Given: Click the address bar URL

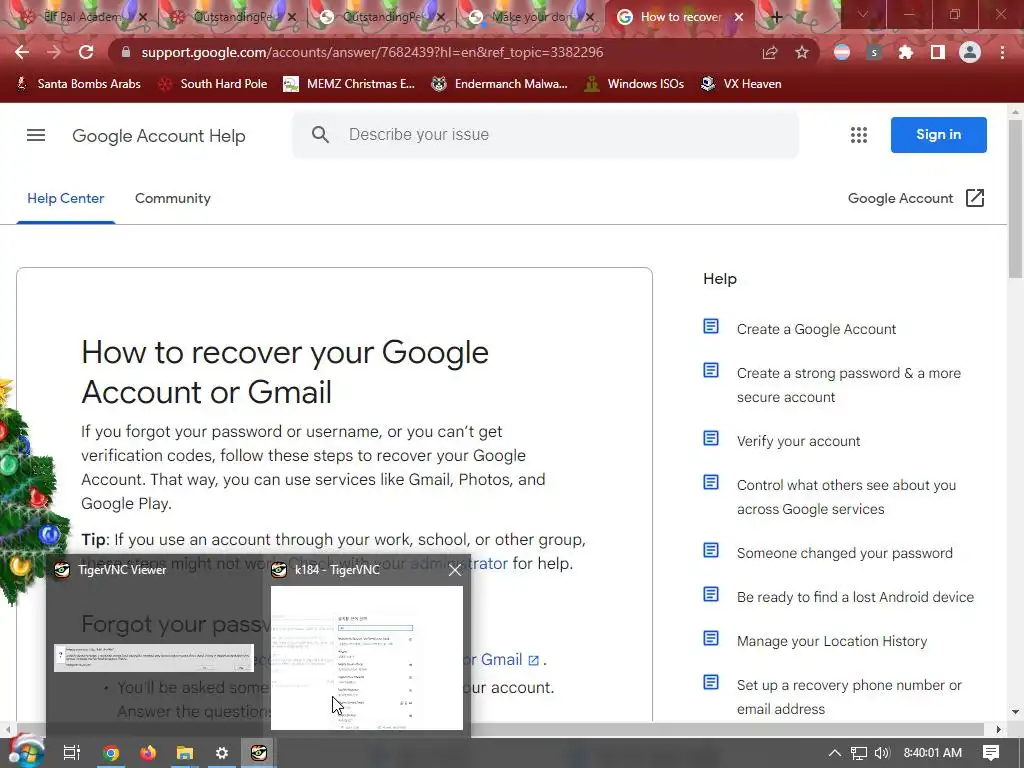Looking at the screenshot, I should pos(372,52).
